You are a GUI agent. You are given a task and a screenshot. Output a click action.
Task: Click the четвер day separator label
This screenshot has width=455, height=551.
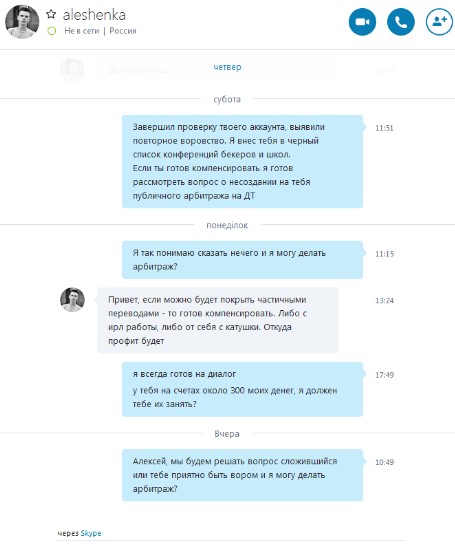[227, 67]
